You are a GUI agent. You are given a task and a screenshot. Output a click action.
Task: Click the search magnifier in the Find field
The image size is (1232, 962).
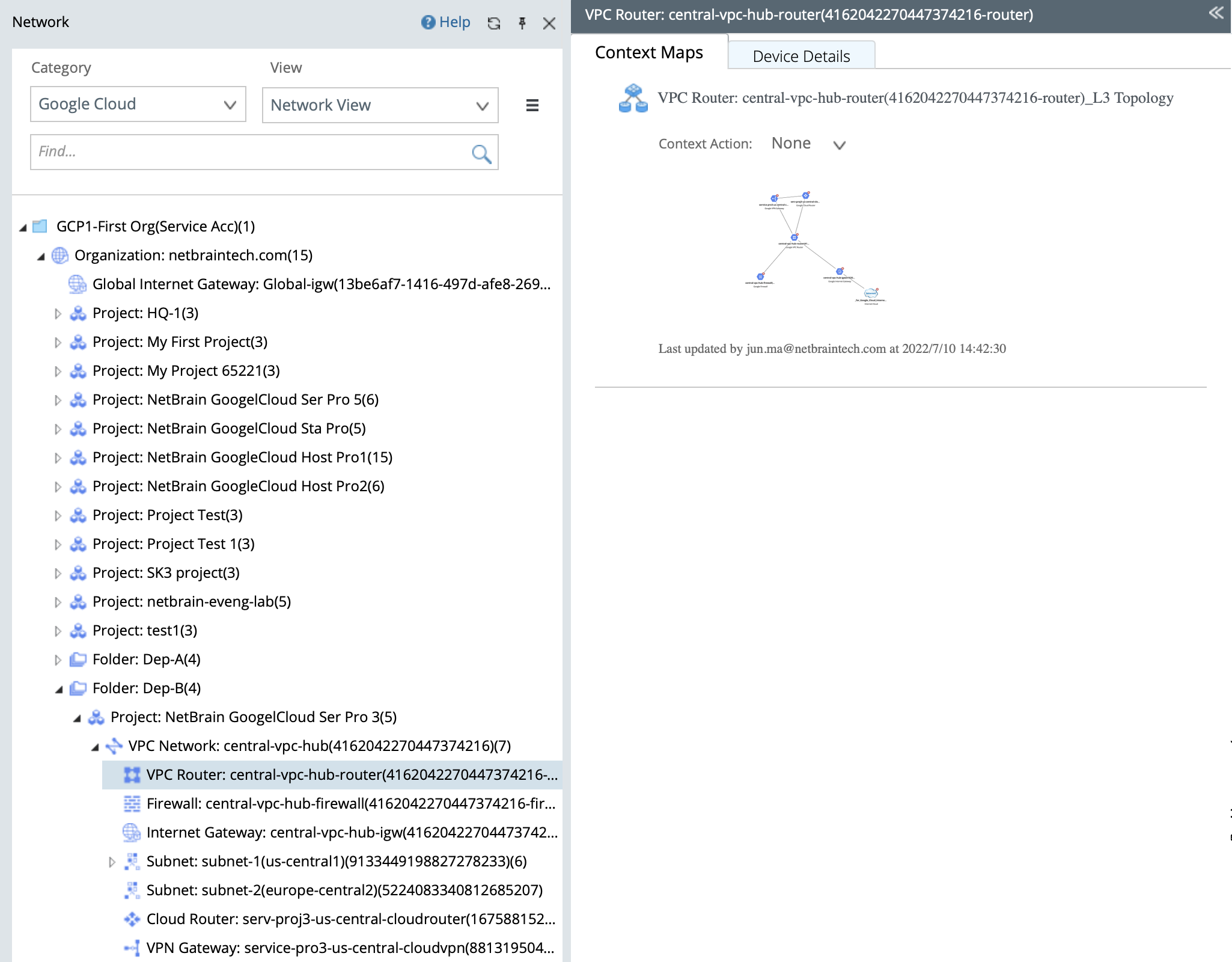481,153
